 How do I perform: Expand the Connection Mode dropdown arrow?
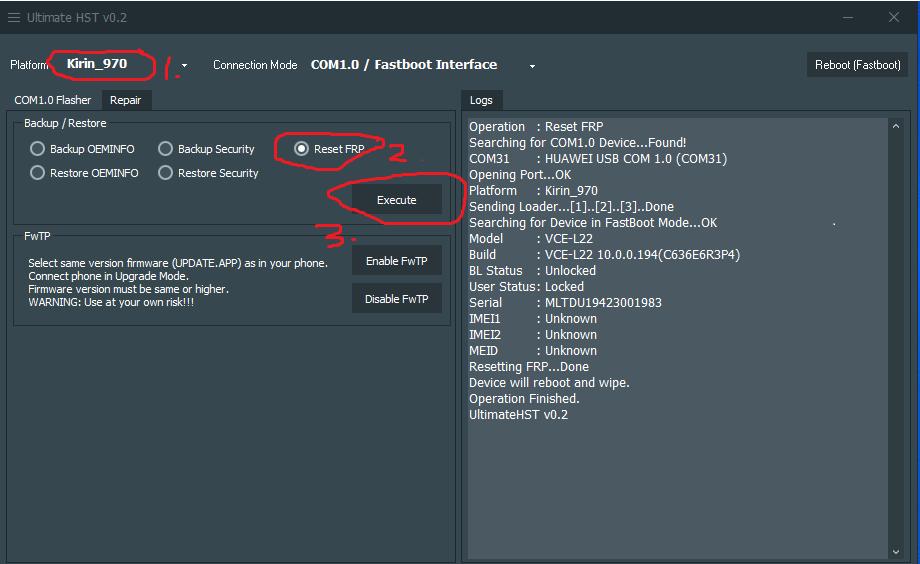click(x=532, y=66)
